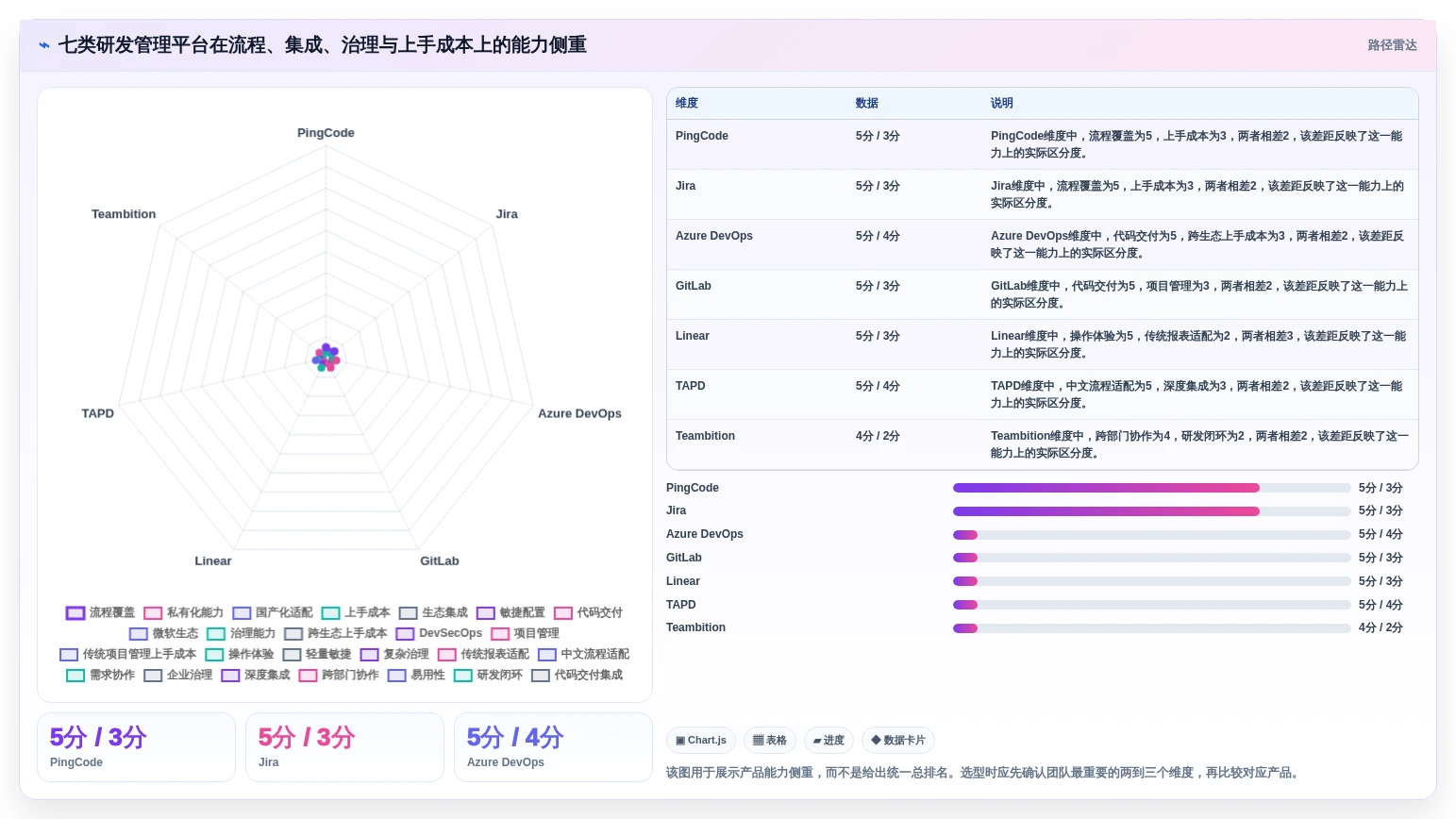Click the GitLab progress bar
This screenshot has height=819, width=1456.
tap(1151, 558)
